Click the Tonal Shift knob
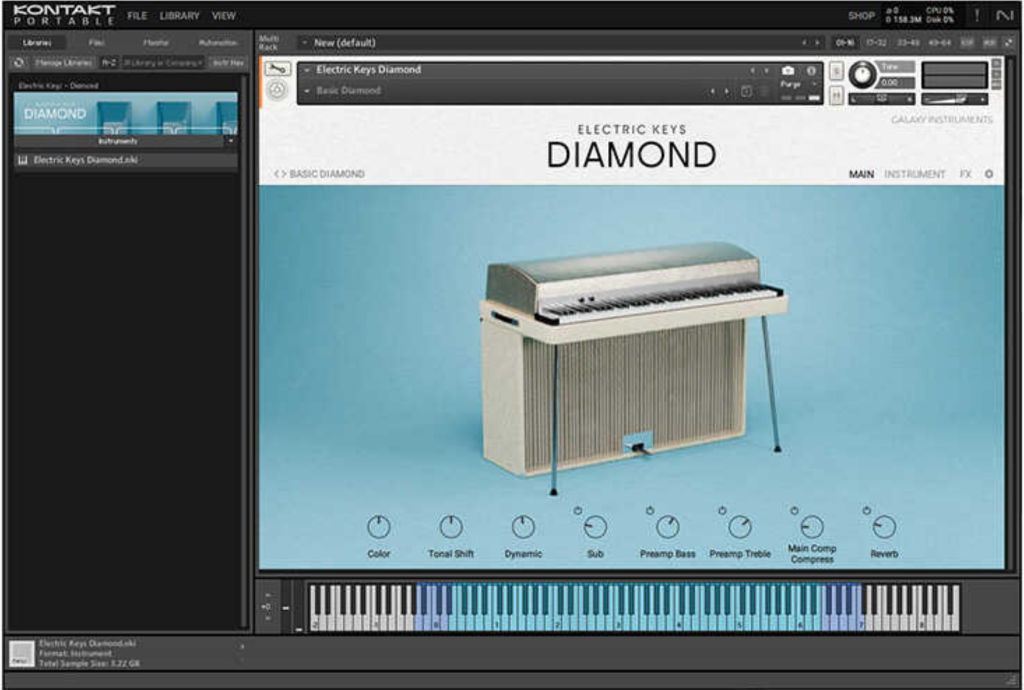Screen dimensions: 1024x690 coord(451,527)
